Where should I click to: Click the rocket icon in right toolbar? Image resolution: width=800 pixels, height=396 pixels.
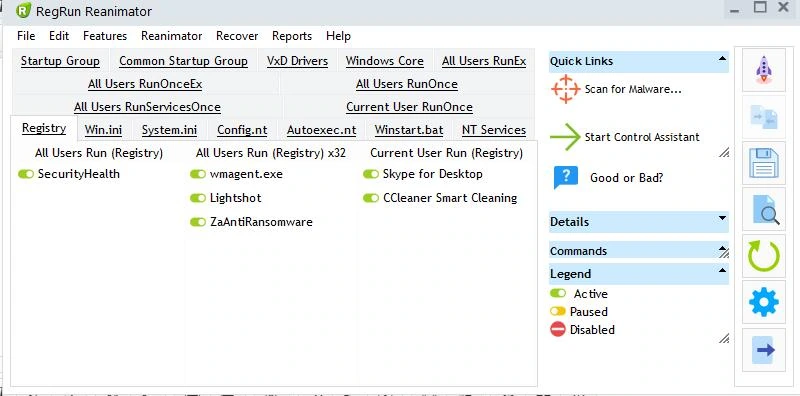[764, 70]
